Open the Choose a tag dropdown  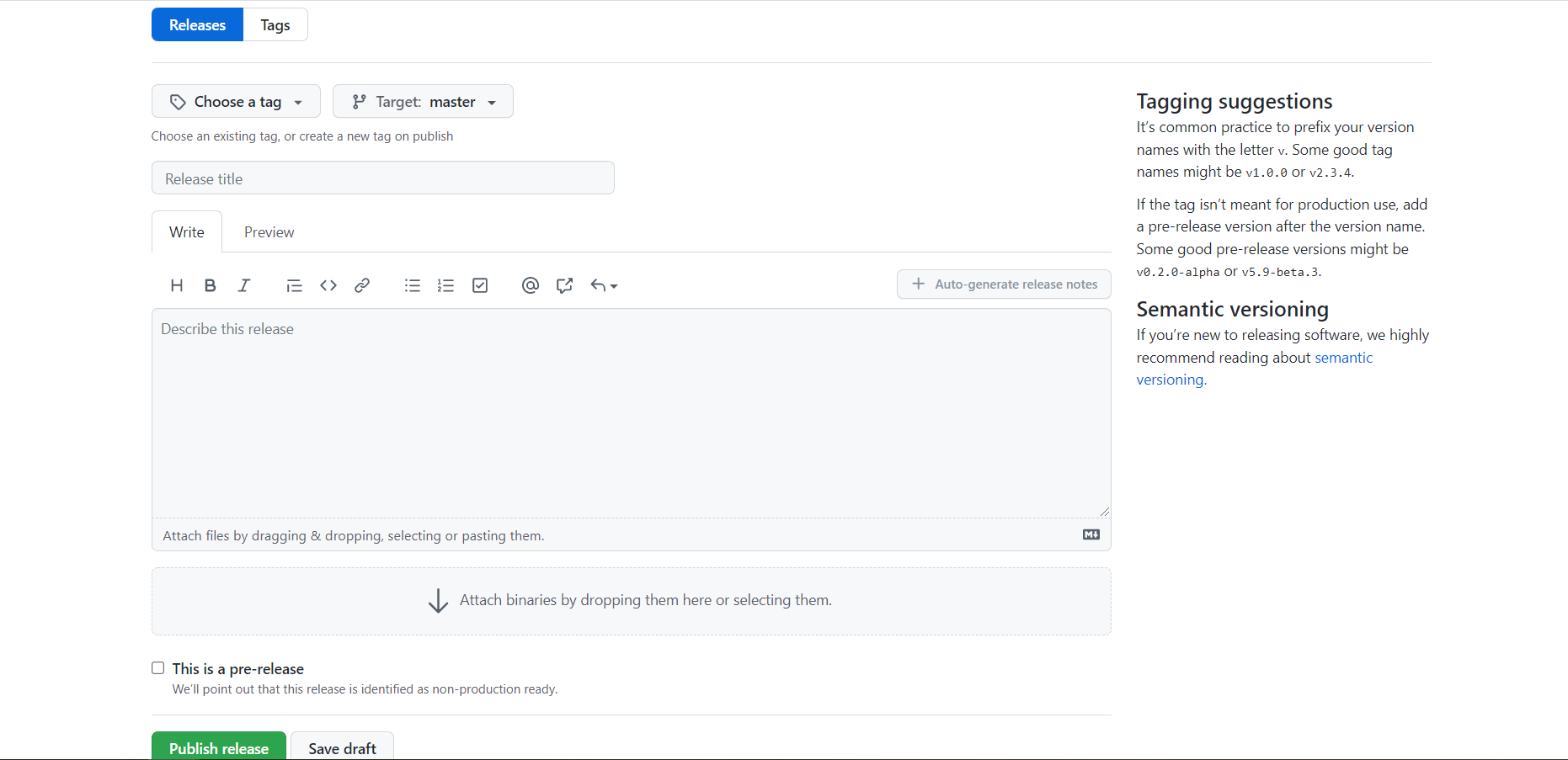236,101
